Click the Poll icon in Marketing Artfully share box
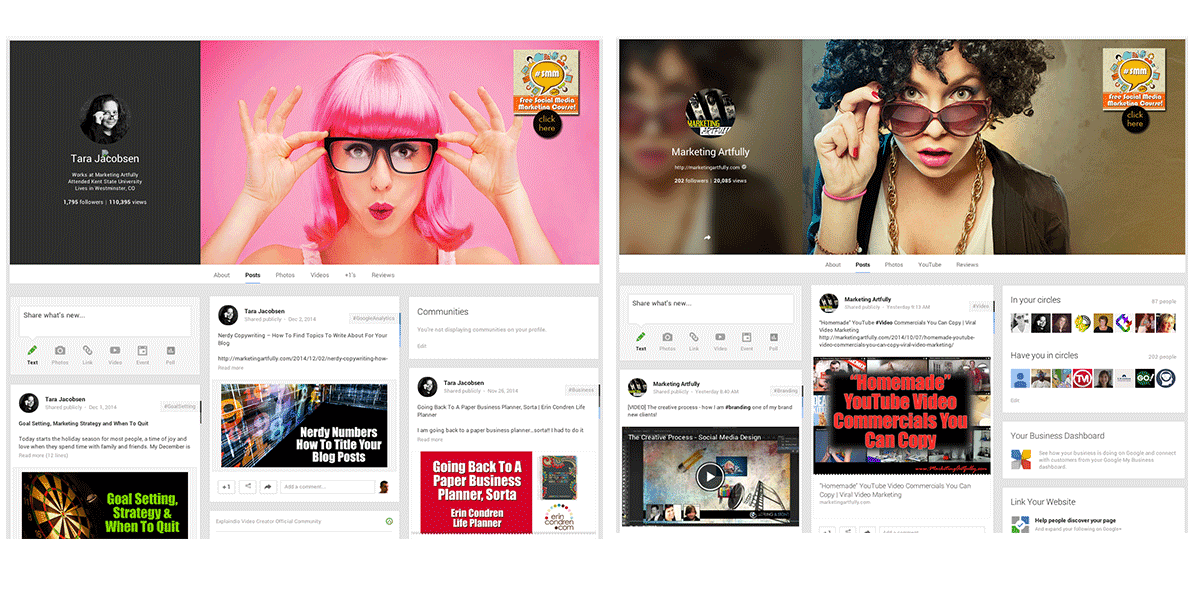Viewport: 1200px width, 600px height. tap(773, 337)
